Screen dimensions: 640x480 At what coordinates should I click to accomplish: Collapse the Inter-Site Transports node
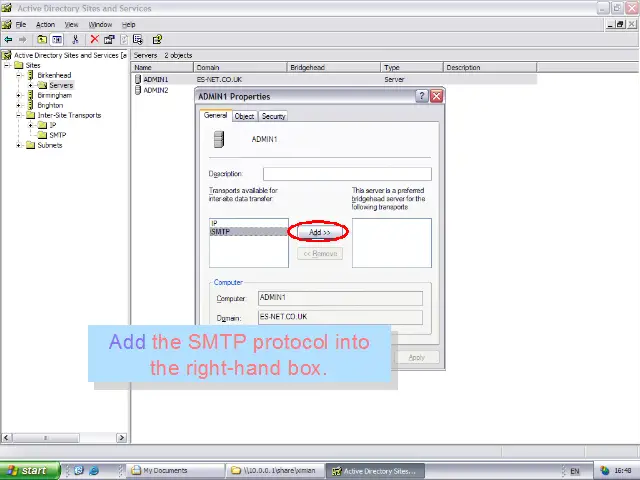pos(19,115)
